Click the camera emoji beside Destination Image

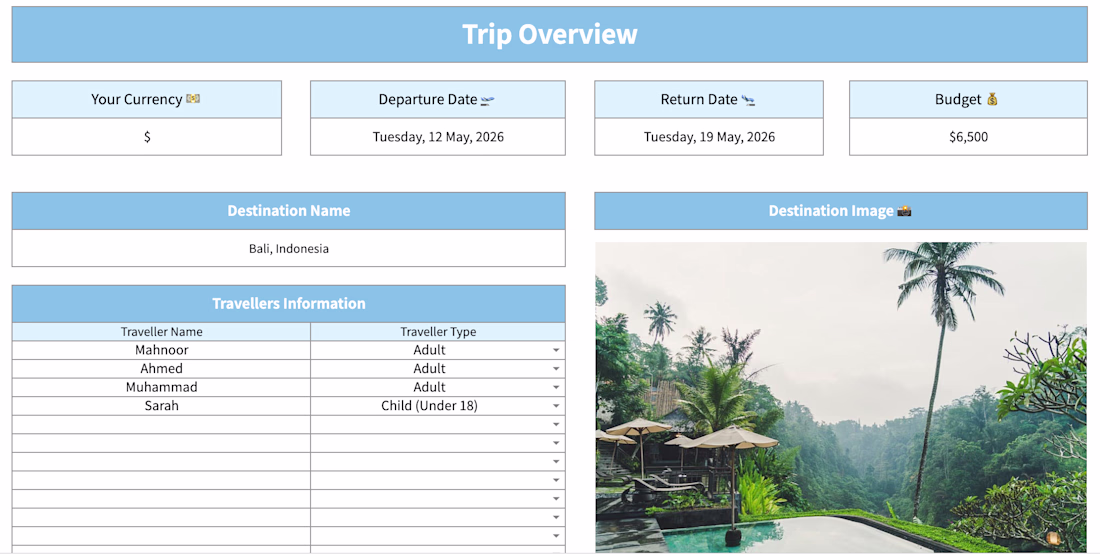904,210
